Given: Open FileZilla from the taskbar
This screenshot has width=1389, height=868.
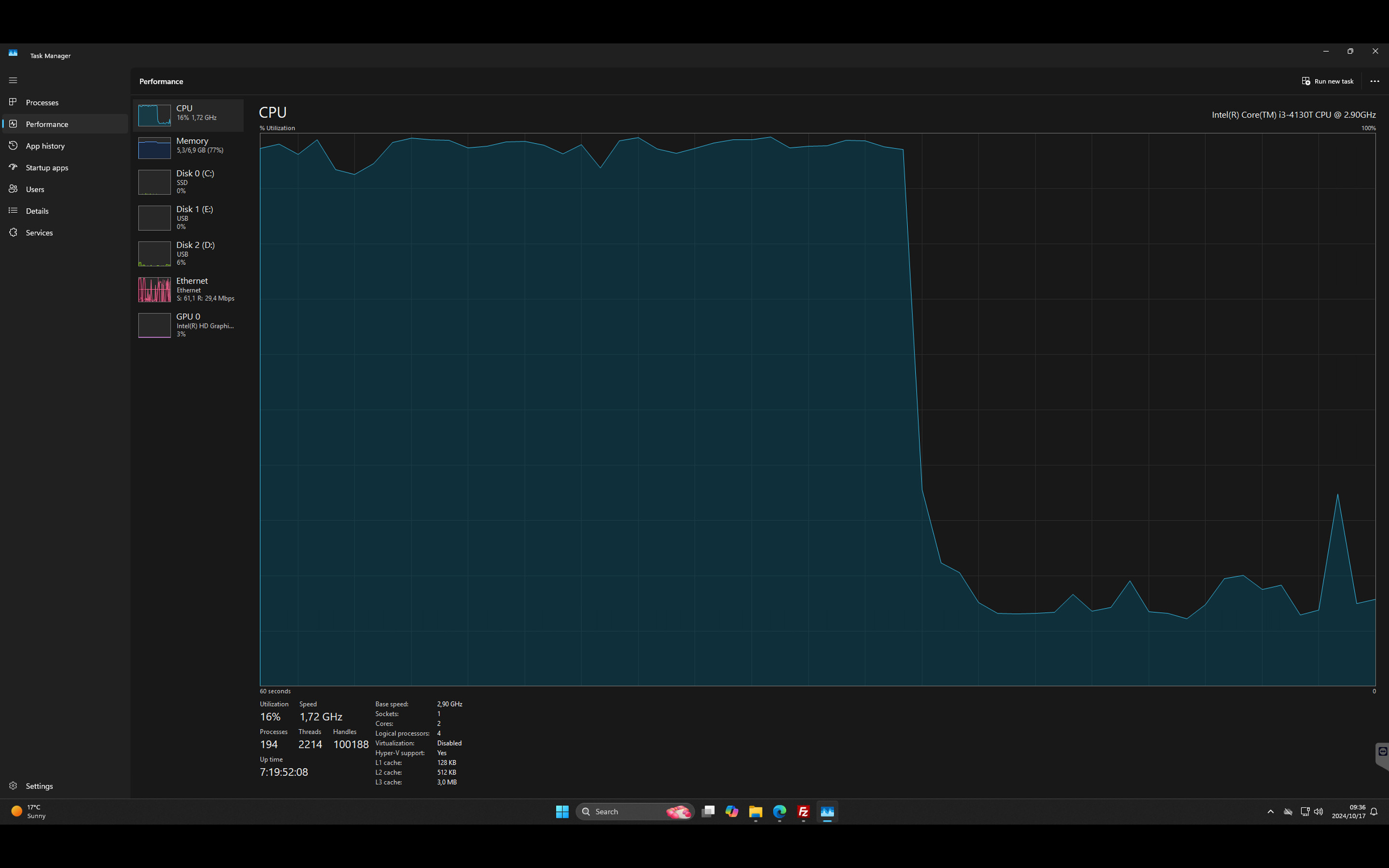Looking at the screenshot, I should coord(803,811).
